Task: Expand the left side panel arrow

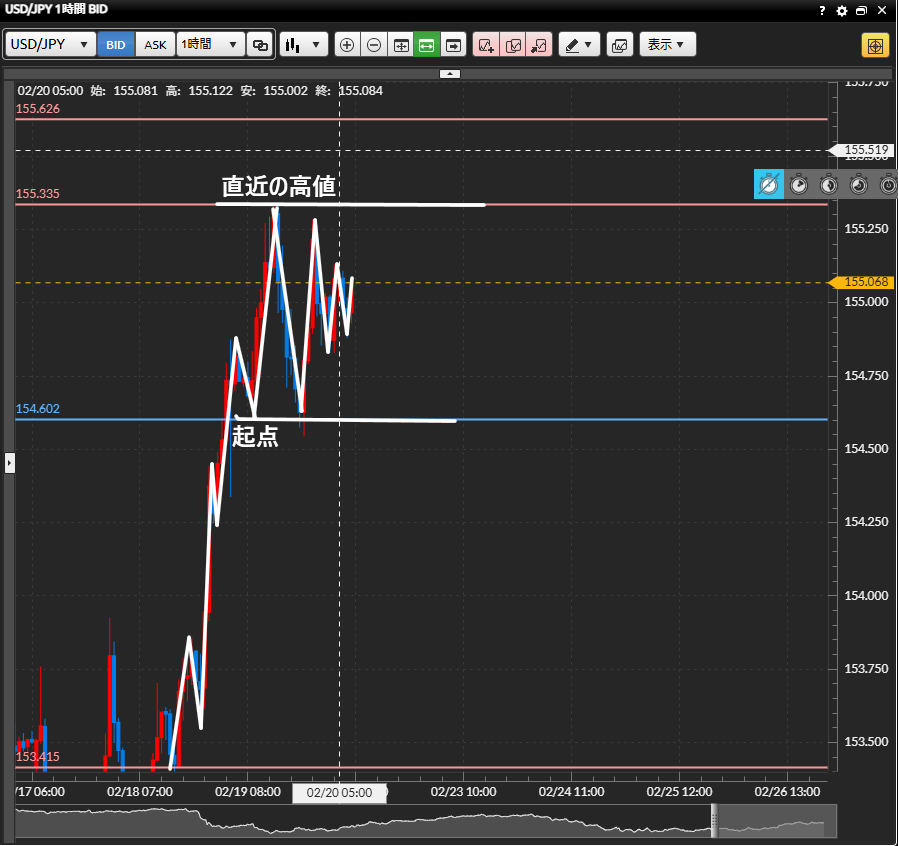Action: pos(10,462)
